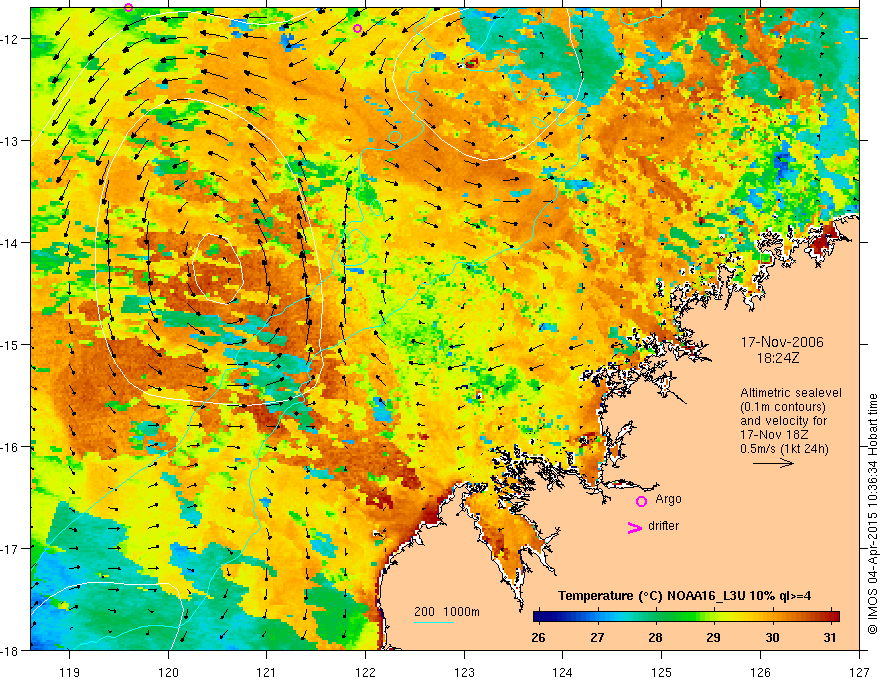The width and height of the screenshot is (880, 680).
Task: Click the temperature color bar scale
Action: 686,617
